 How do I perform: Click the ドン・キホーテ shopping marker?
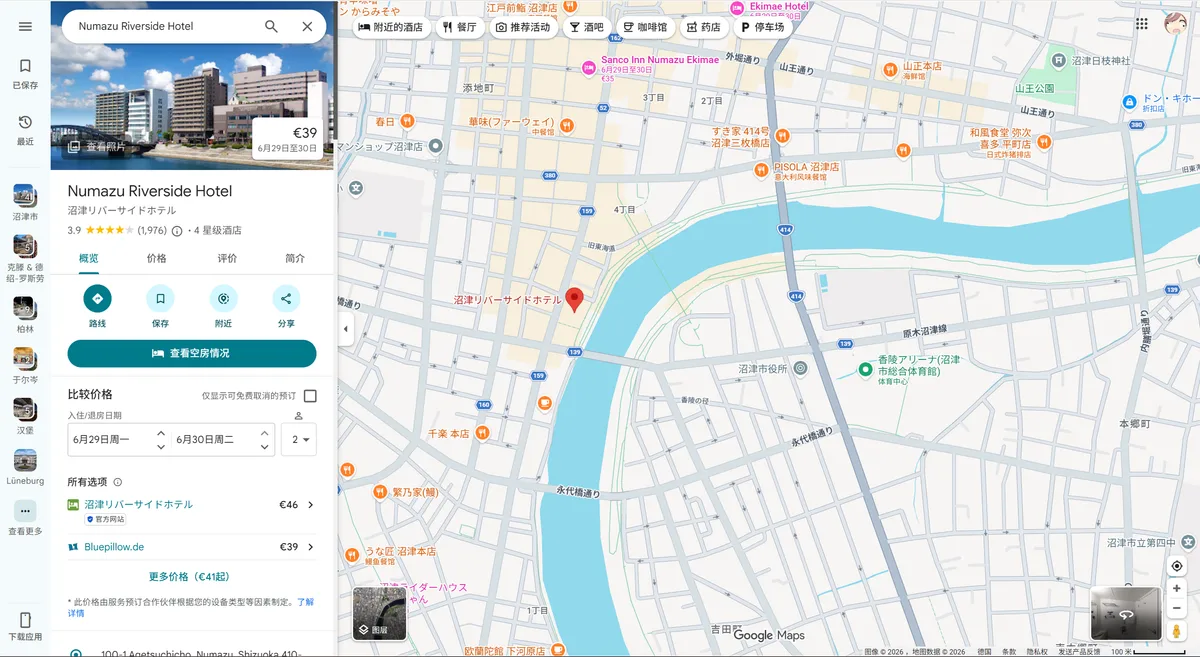point(1129,101)
